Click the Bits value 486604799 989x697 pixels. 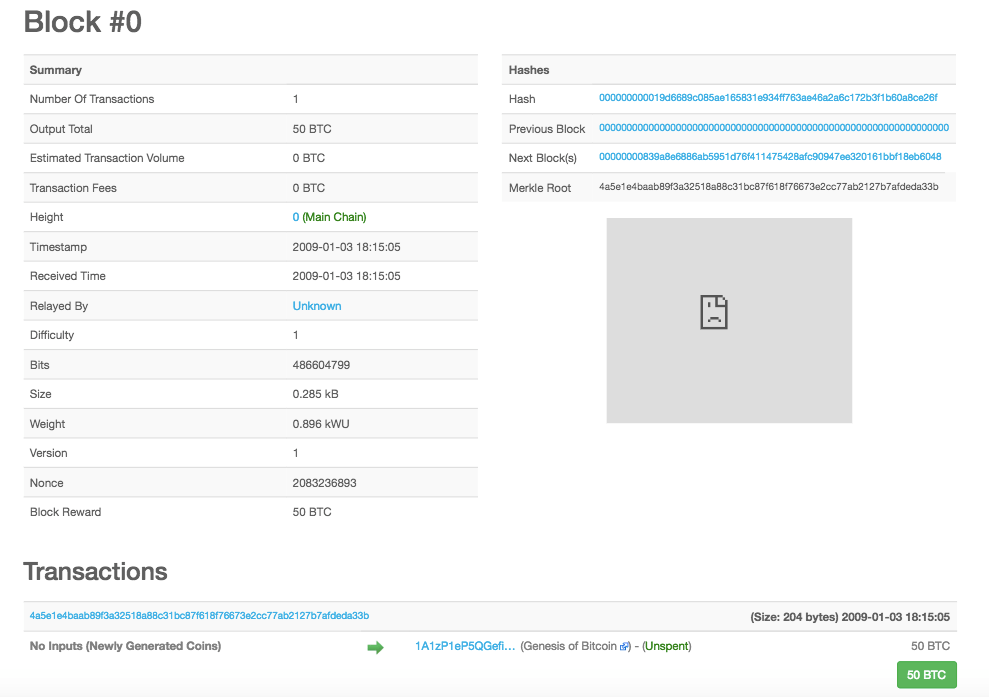tap(321, 365)
